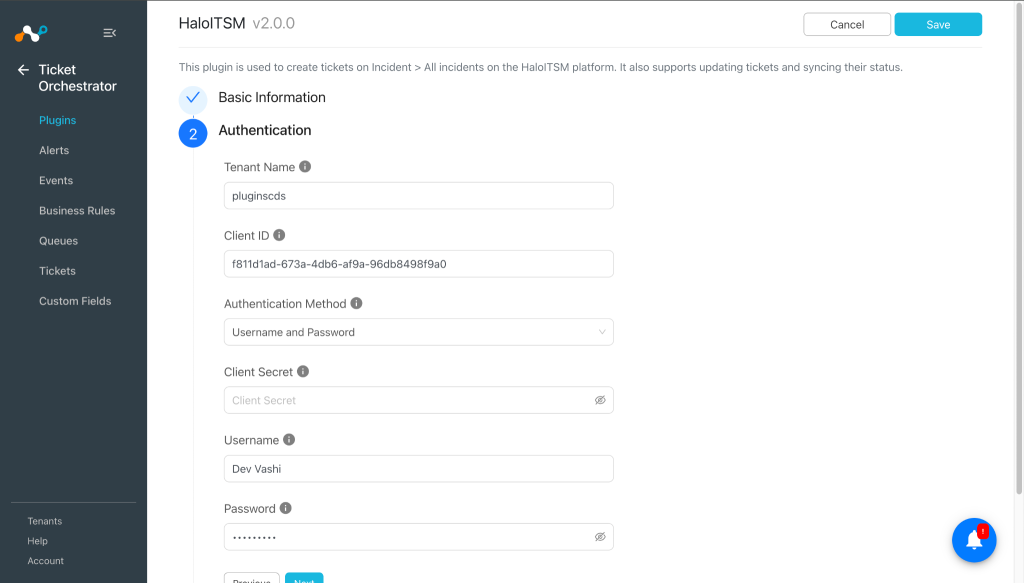The image size is (1024, 583).
Task: Open the Password info icon
Action: point(285,508)
